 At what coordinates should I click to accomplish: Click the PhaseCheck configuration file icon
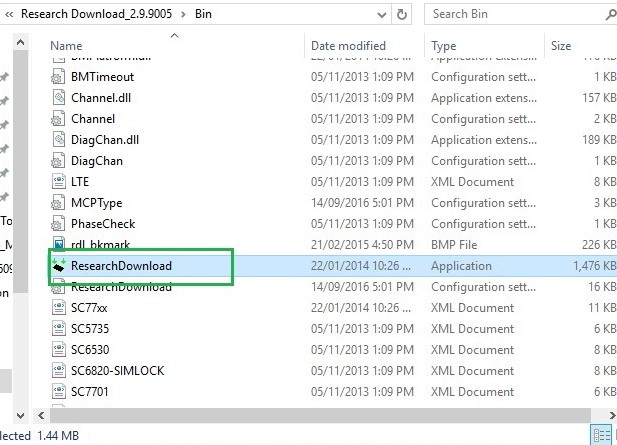tap(59, 223)
